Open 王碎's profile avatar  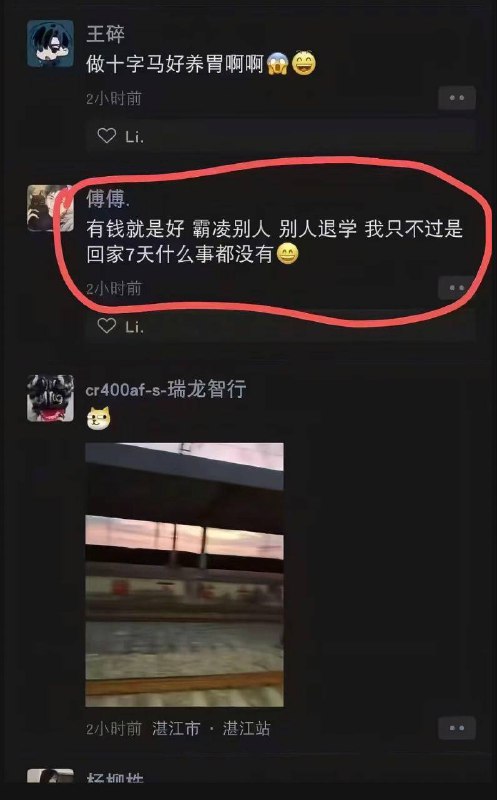coord(50,44)
